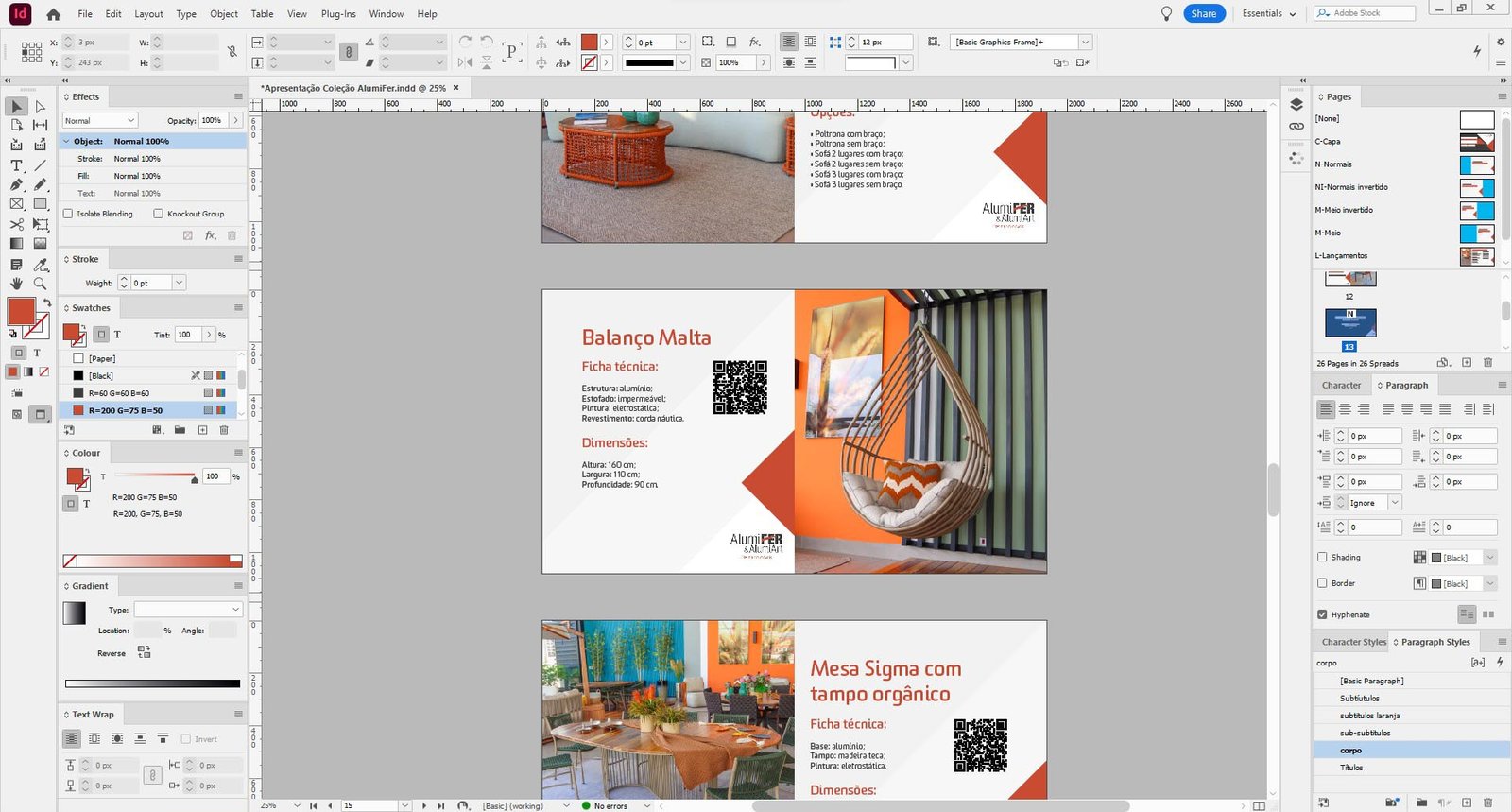Click the Share button
The image size is (1512, 812).
(x=1204, y=13)
